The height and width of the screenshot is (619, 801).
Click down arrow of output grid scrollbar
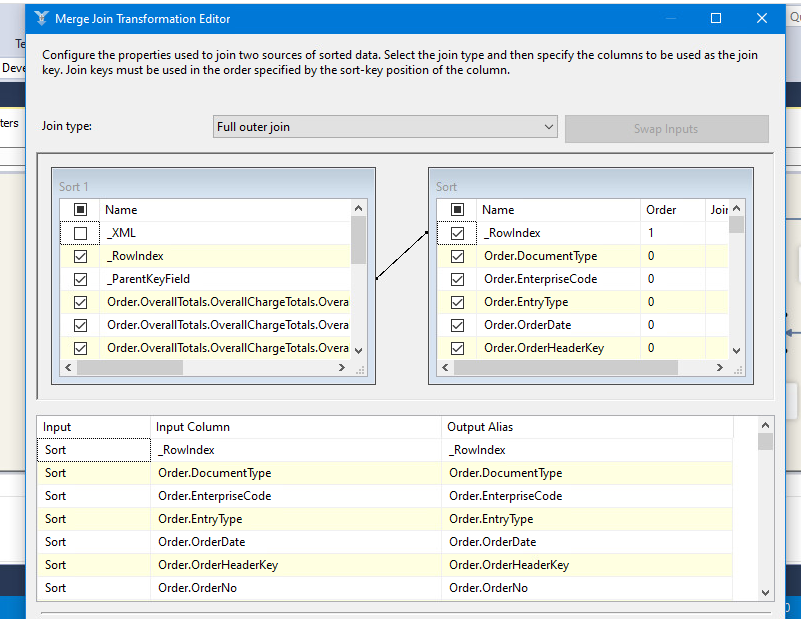coord(765,592)
